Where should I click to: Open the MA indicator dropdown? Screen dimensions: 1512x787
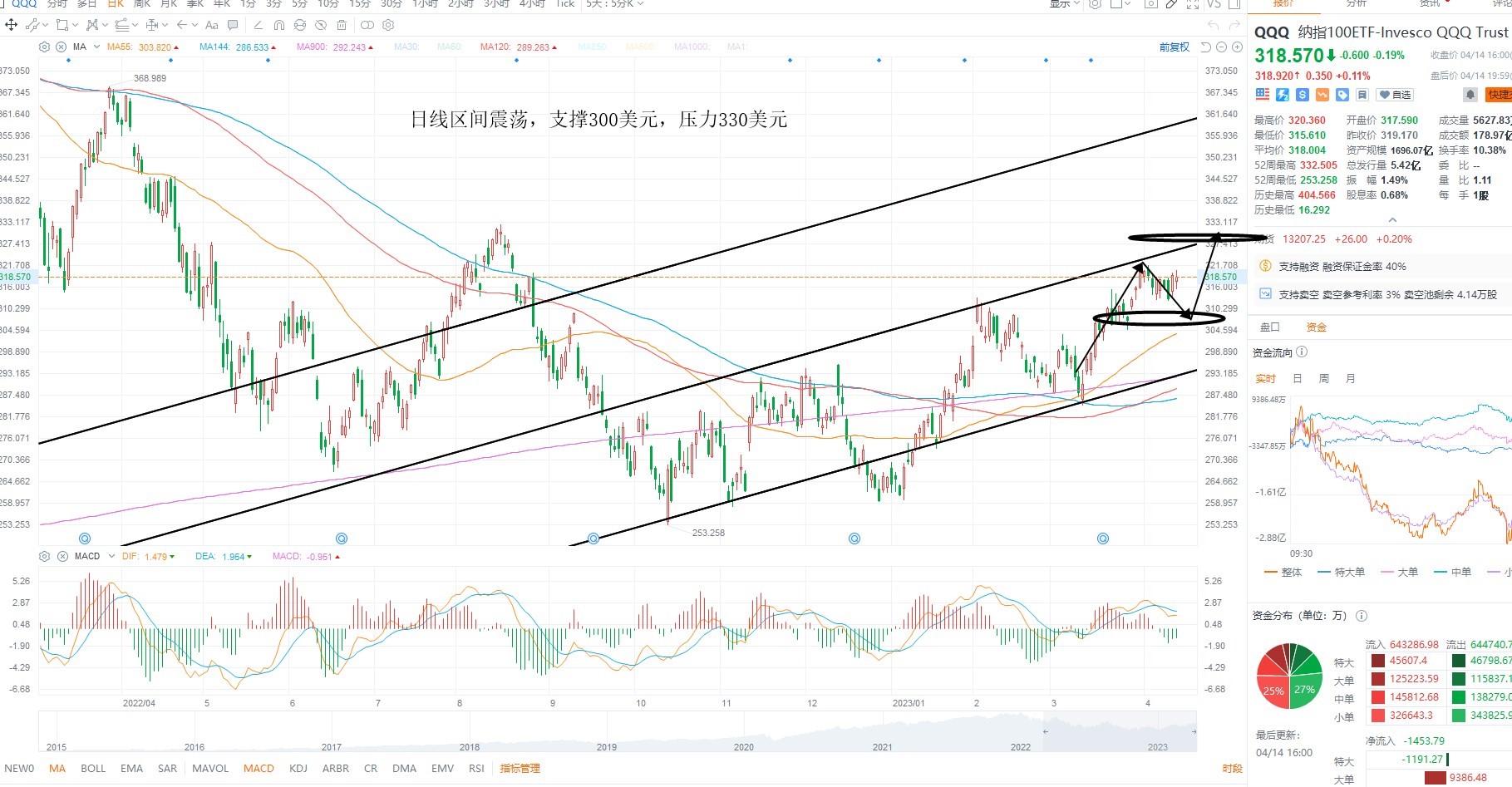tap(97, 47)
